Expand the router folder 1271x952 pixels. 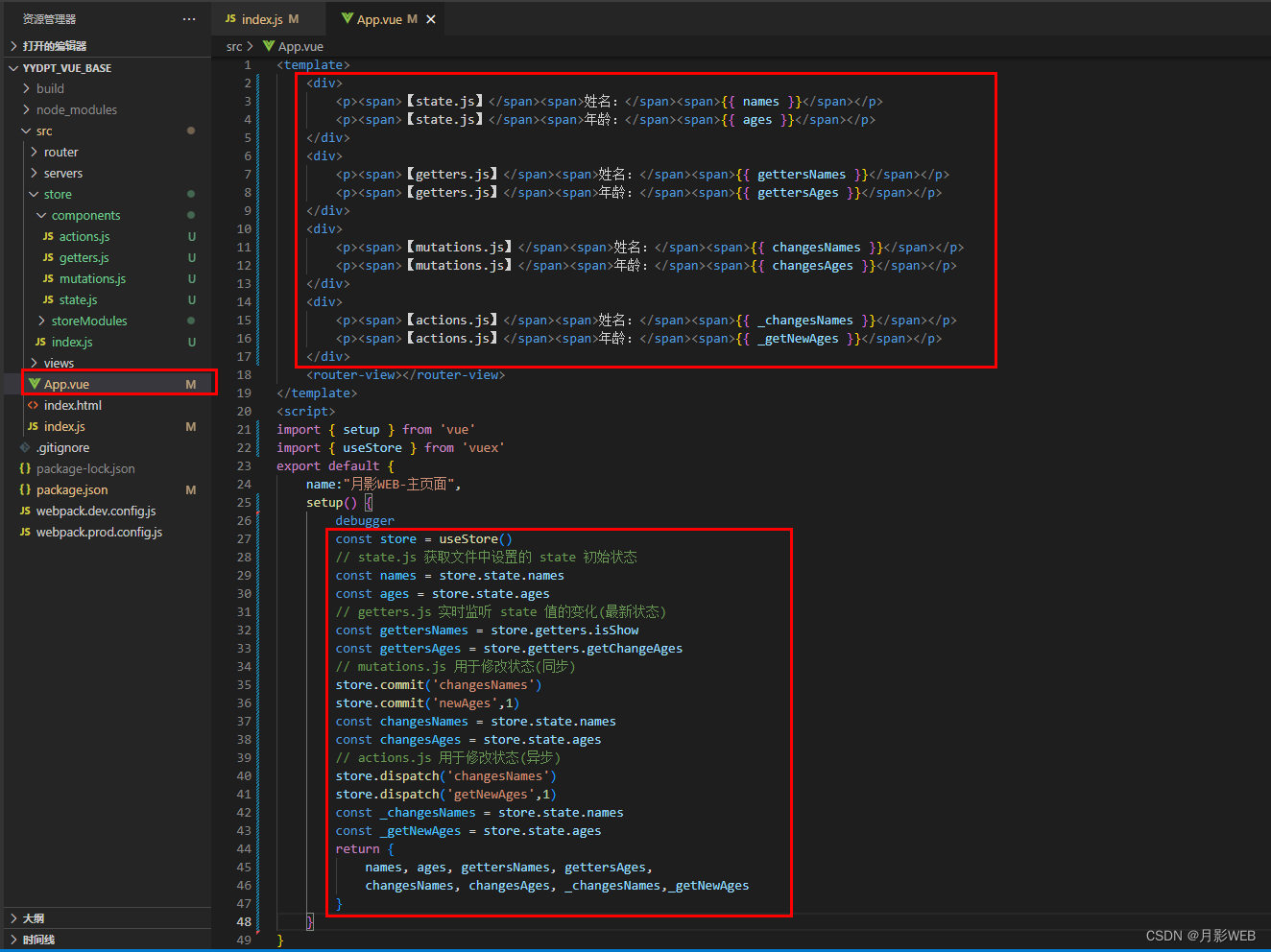[x=35, y=152]
